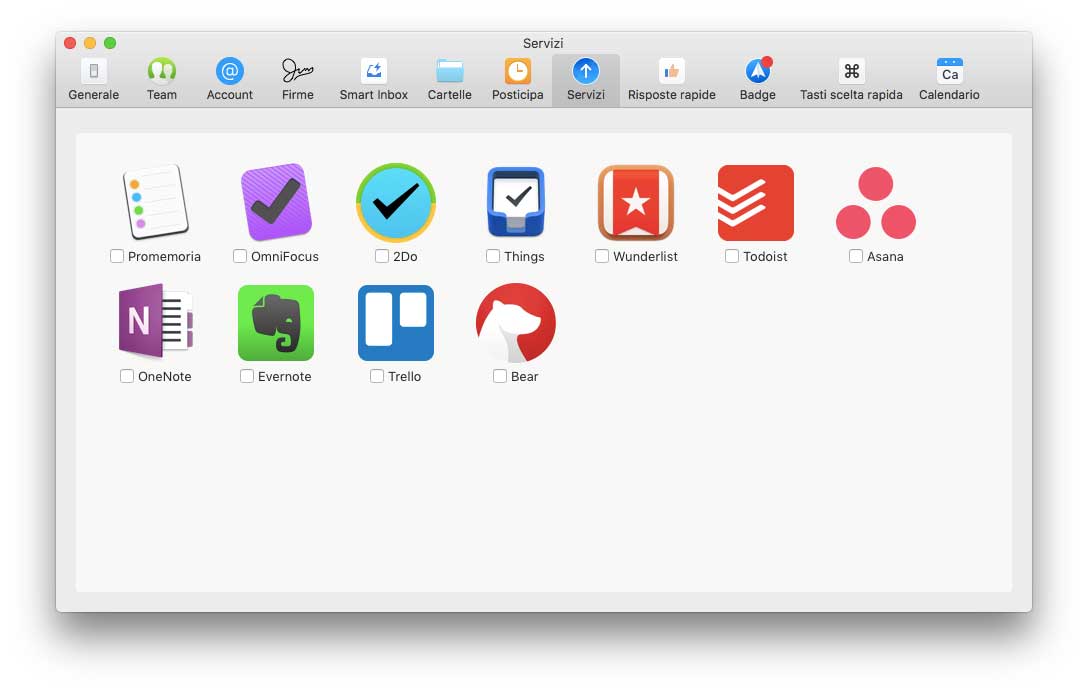
Task: Click the Todoist red icon
Action: click(x=756, y=202)
